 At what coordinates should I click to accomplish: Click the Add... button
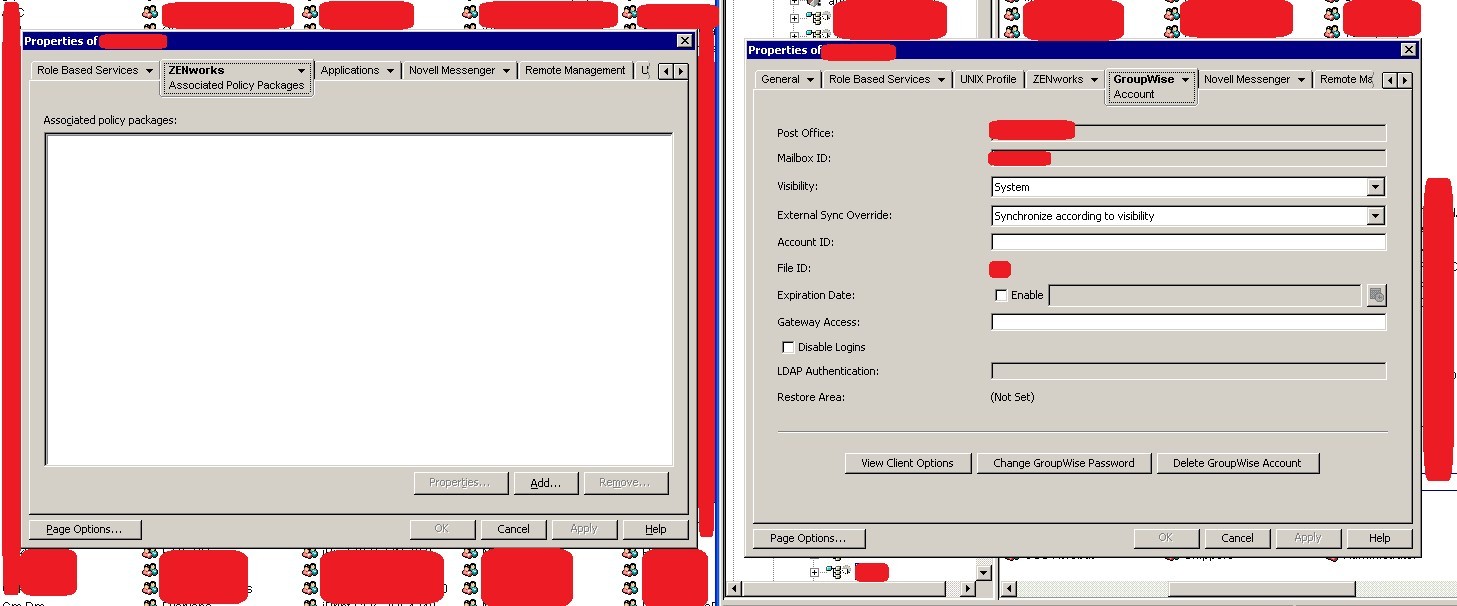pos(546,483)
